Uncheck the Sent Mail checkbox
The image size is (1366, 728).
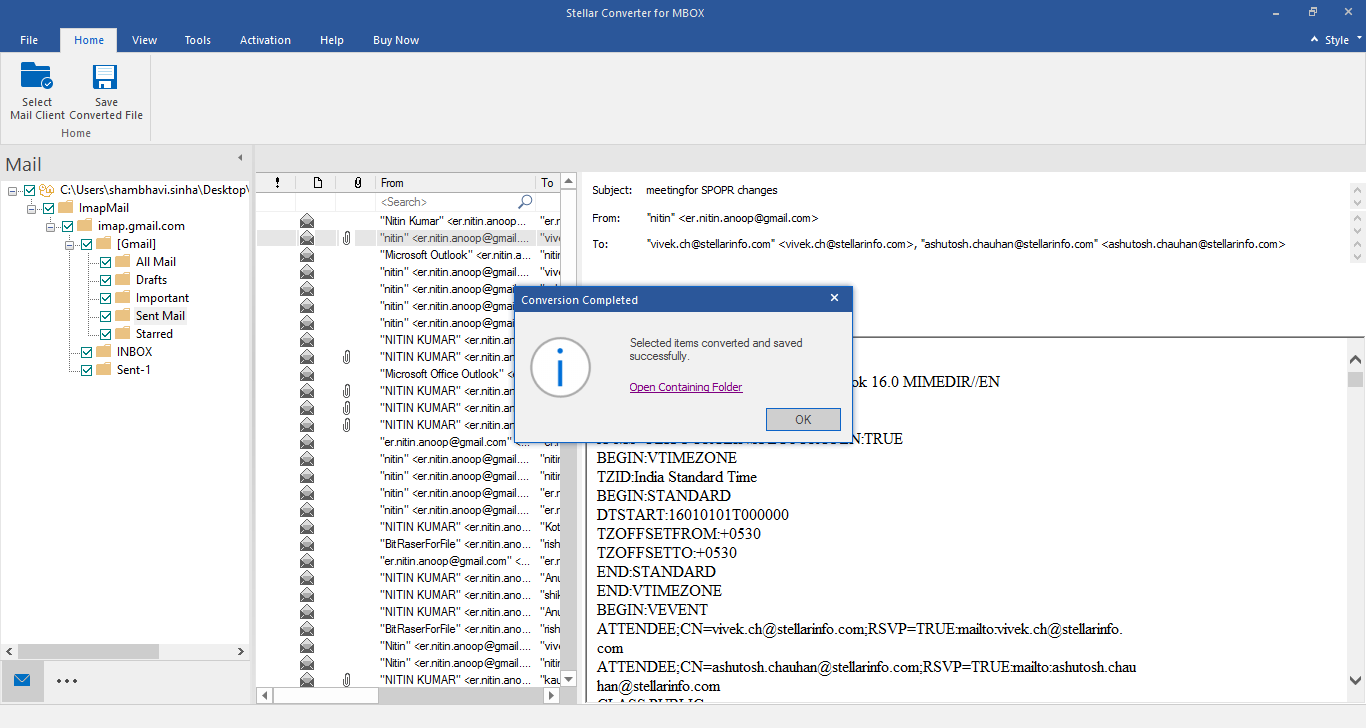pyautogui.click(x=105, y=316)
